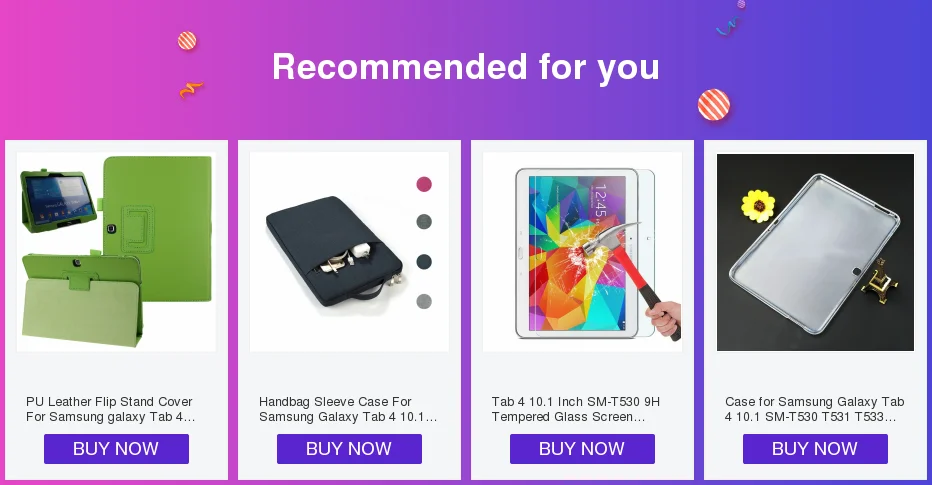Viewport: 932px width, 485px height.
Task: Open the green leather flip cover image
Action: click(116, 252)
